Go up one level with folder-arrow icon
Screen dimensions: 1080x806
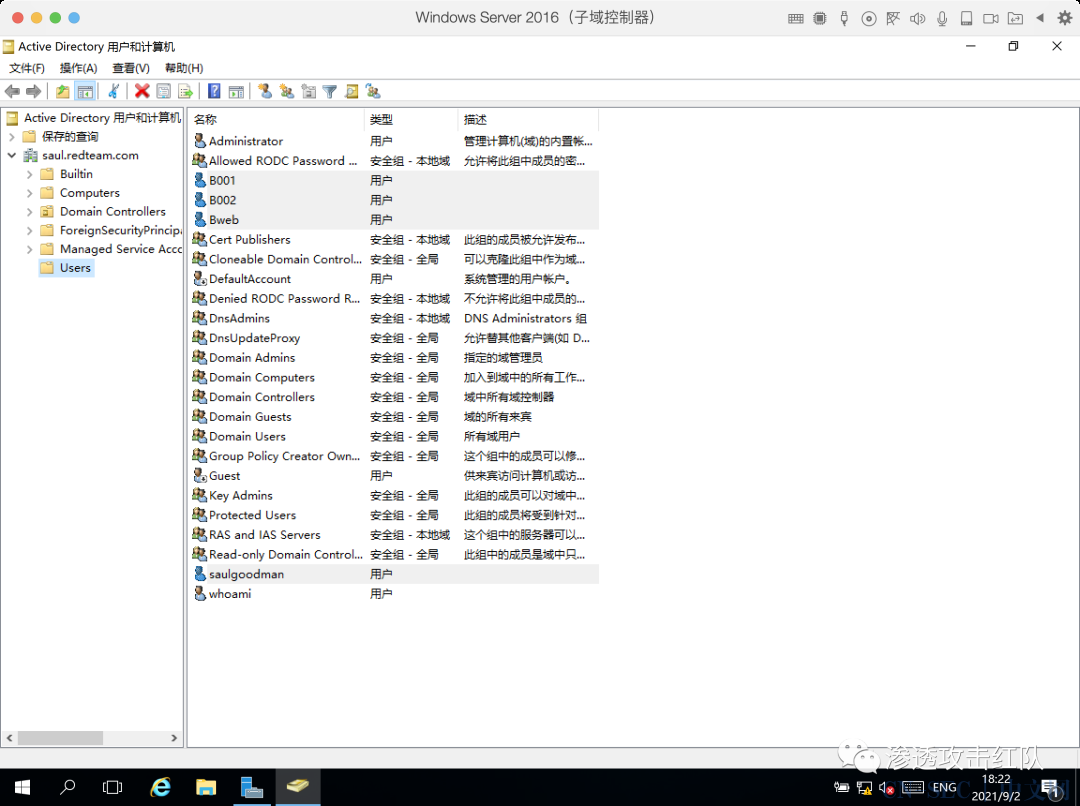tap(63, 92)
